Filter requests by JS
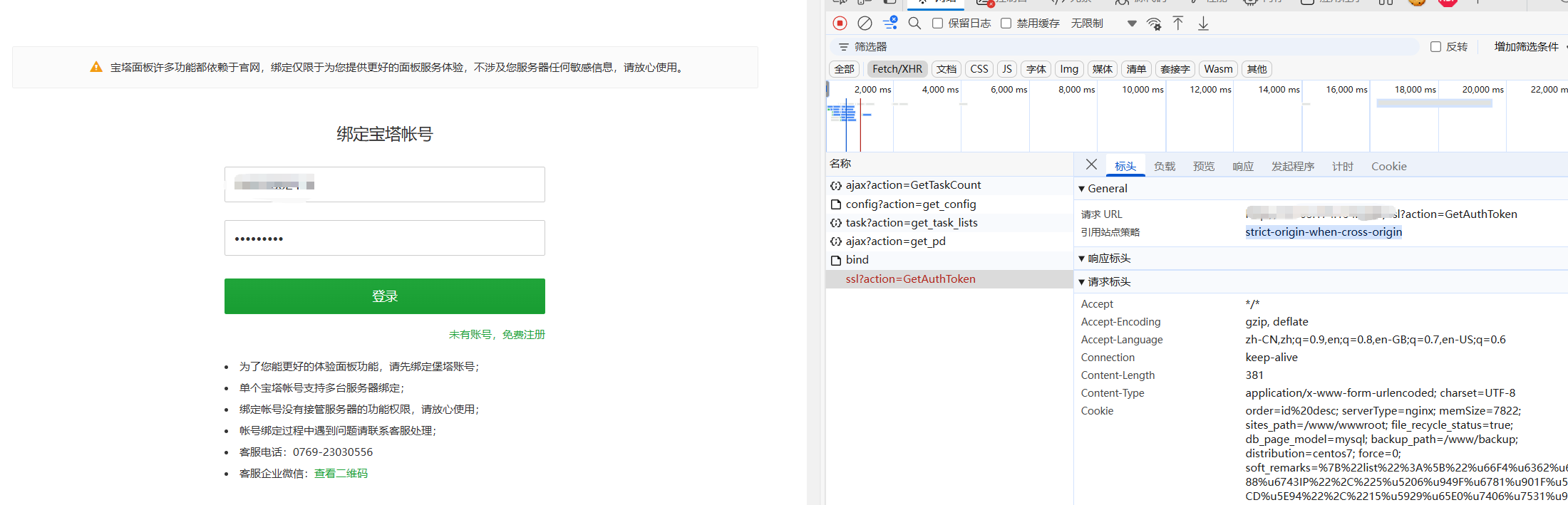 pos(1007,69)
